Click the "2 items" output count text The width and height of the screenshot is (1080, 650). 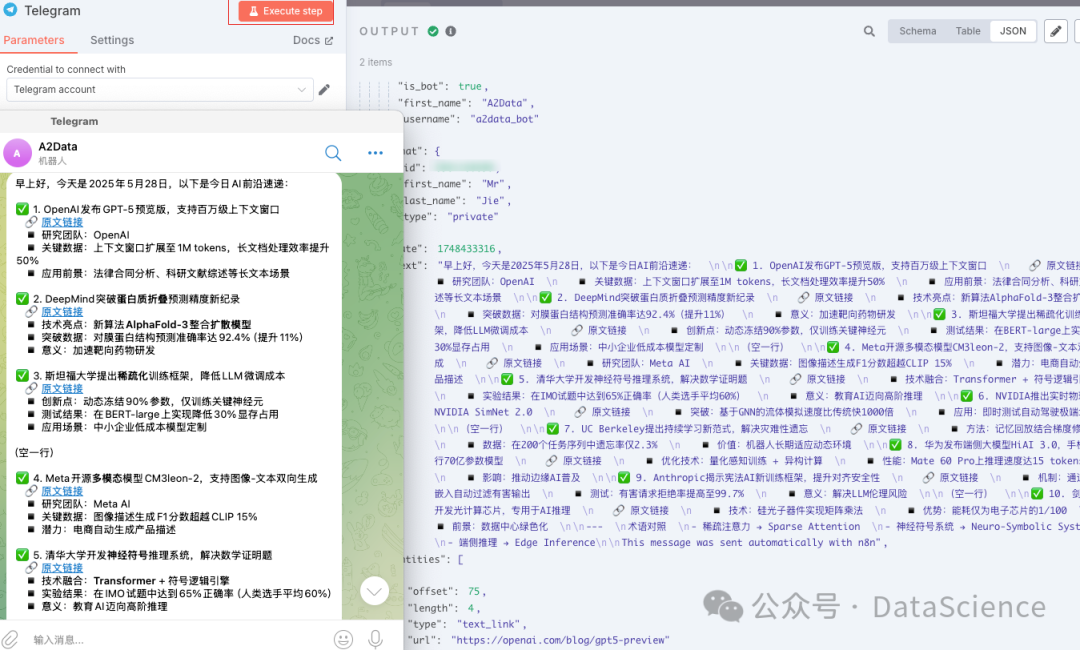[375, 62]
